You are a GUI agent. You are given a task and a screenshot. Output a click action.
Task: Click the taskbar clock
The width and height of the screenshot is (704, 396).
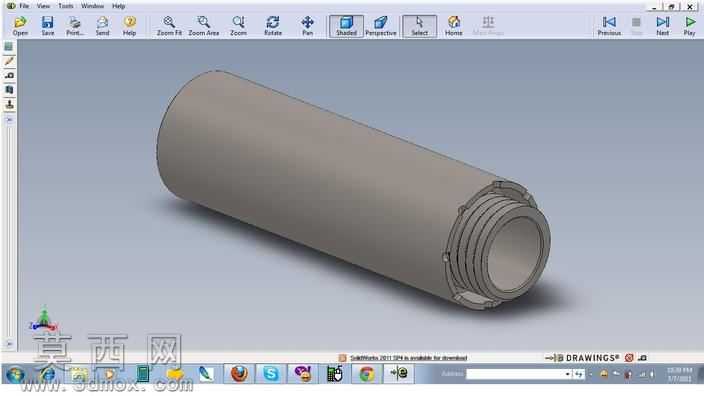(679, 374)
